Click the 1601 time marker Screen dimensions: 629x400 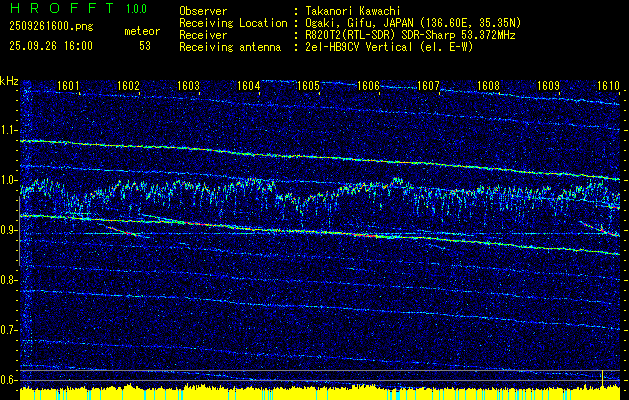pyautogui.click(x=69, y=86)
